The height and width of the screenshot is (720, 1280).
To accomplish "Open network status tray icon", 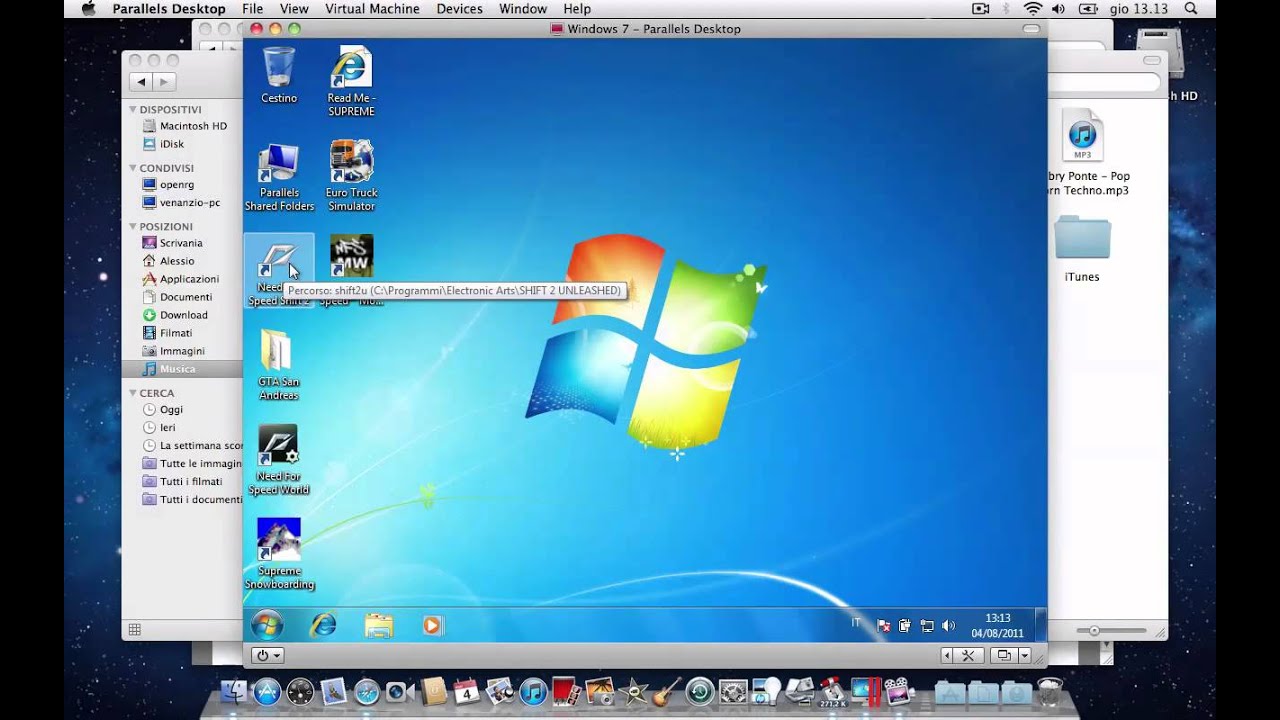I will pos(927,626).
